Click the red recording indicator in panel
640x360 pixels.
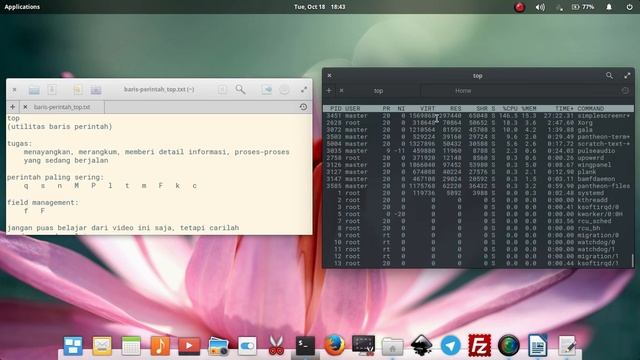point(519,7)
